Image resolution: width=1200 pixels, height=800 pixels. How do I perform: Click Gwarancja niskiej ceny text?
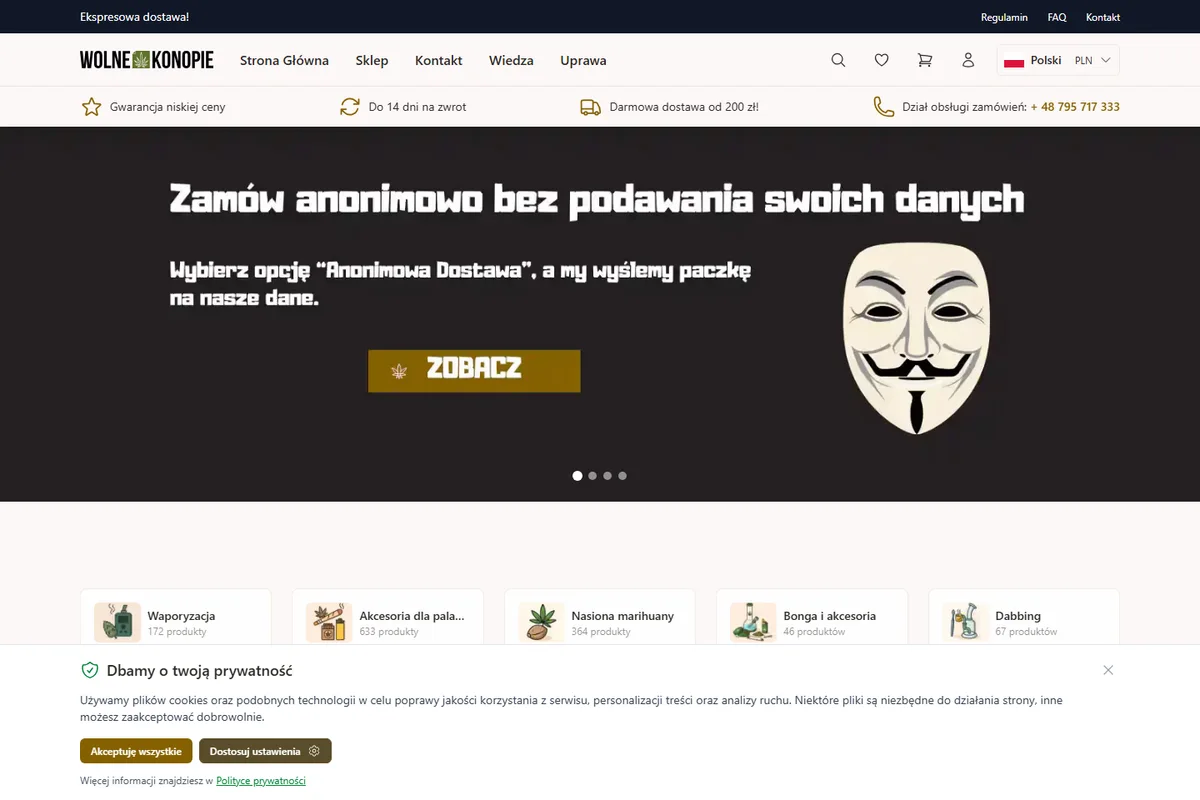pyautogui.click(x=168, y=107)
